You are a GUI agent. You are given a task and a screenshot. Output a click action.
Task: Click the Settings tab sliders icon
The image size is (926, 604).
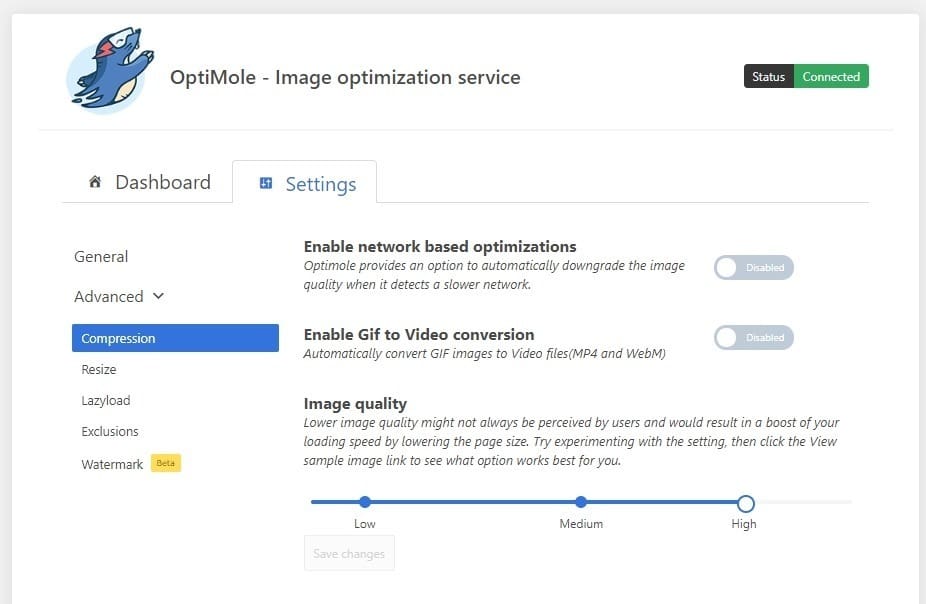(266, 183)
